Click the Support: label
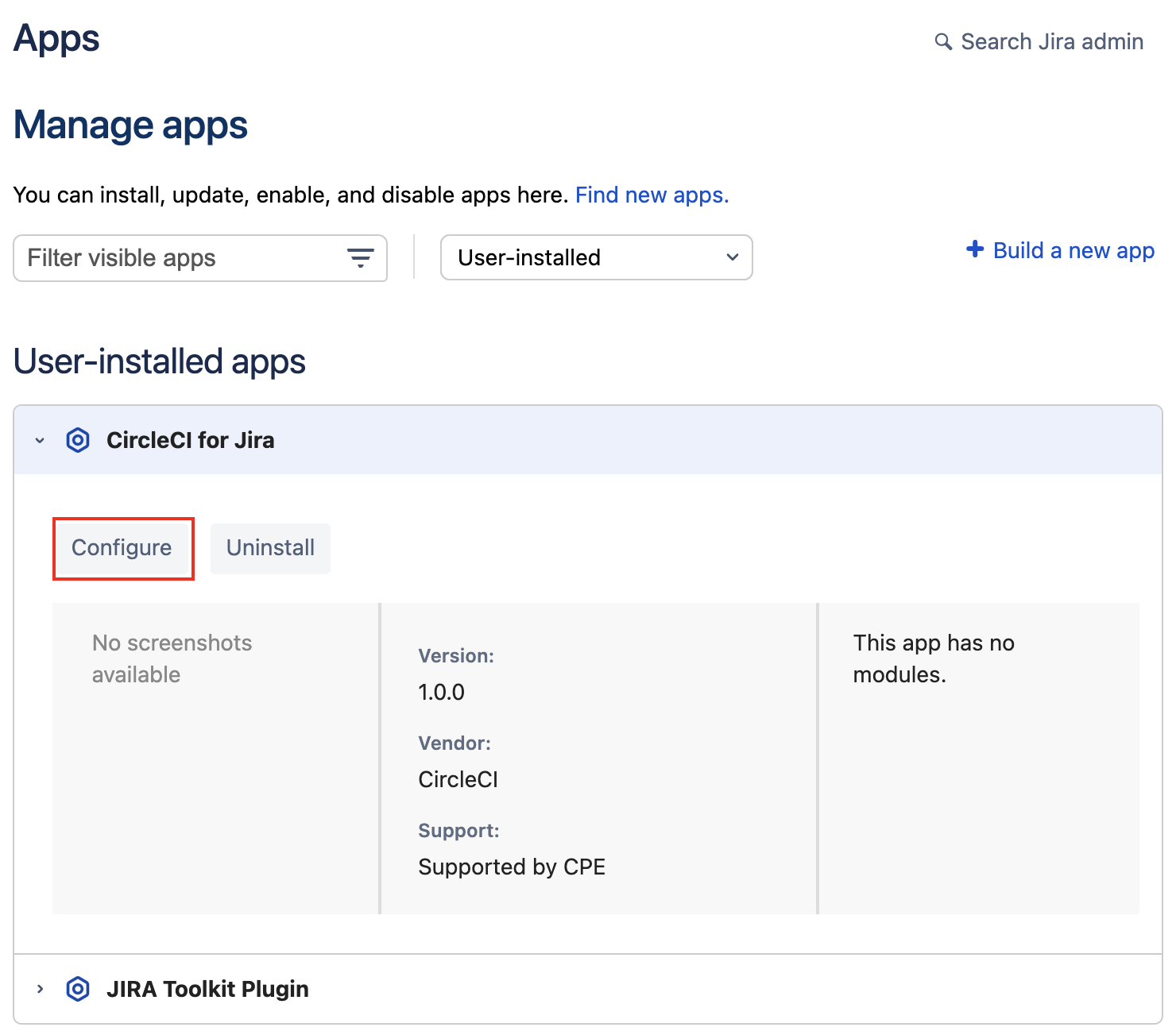The width and height of the screenshot is (1176, 1031). [458, 831]
